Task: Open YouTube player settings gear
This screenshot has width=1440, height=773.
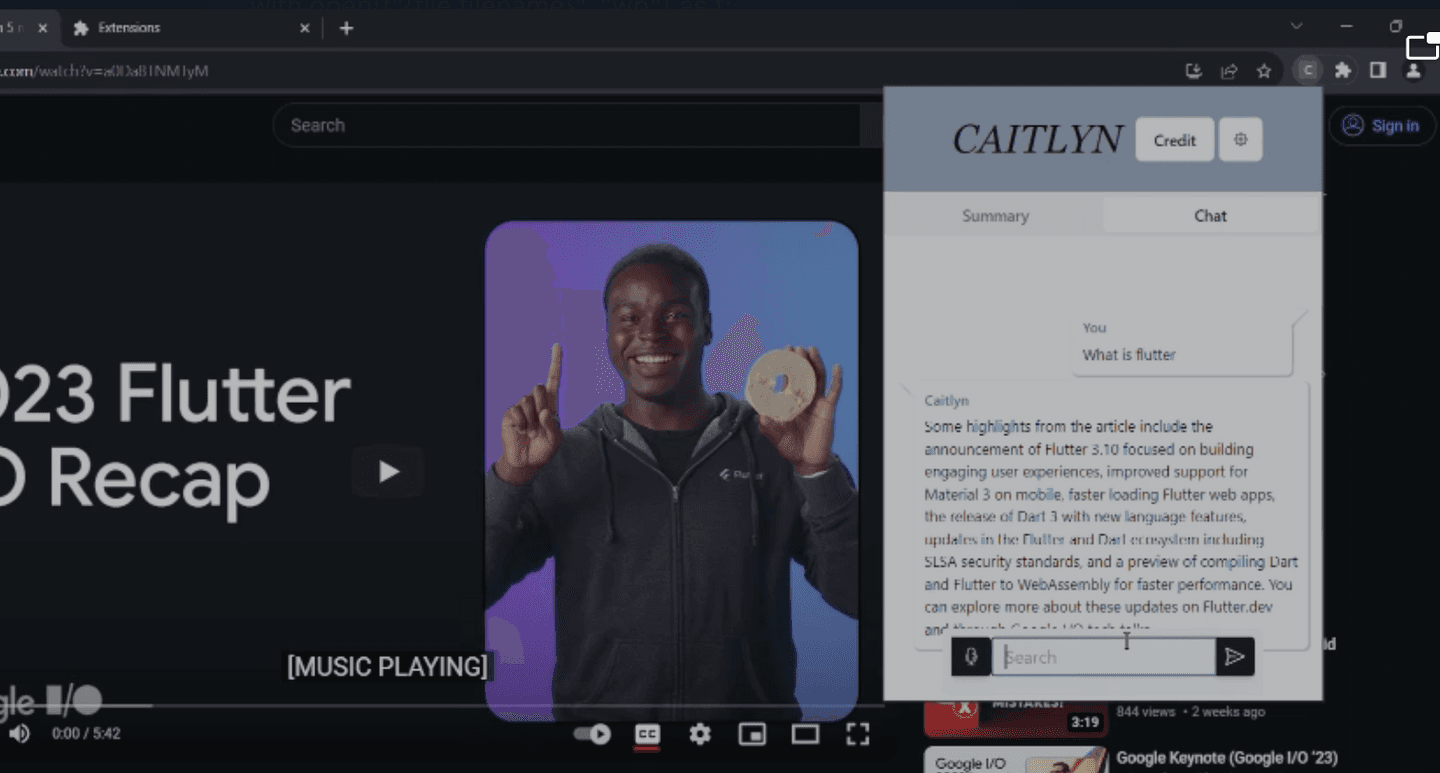Action: click(700, 734)
